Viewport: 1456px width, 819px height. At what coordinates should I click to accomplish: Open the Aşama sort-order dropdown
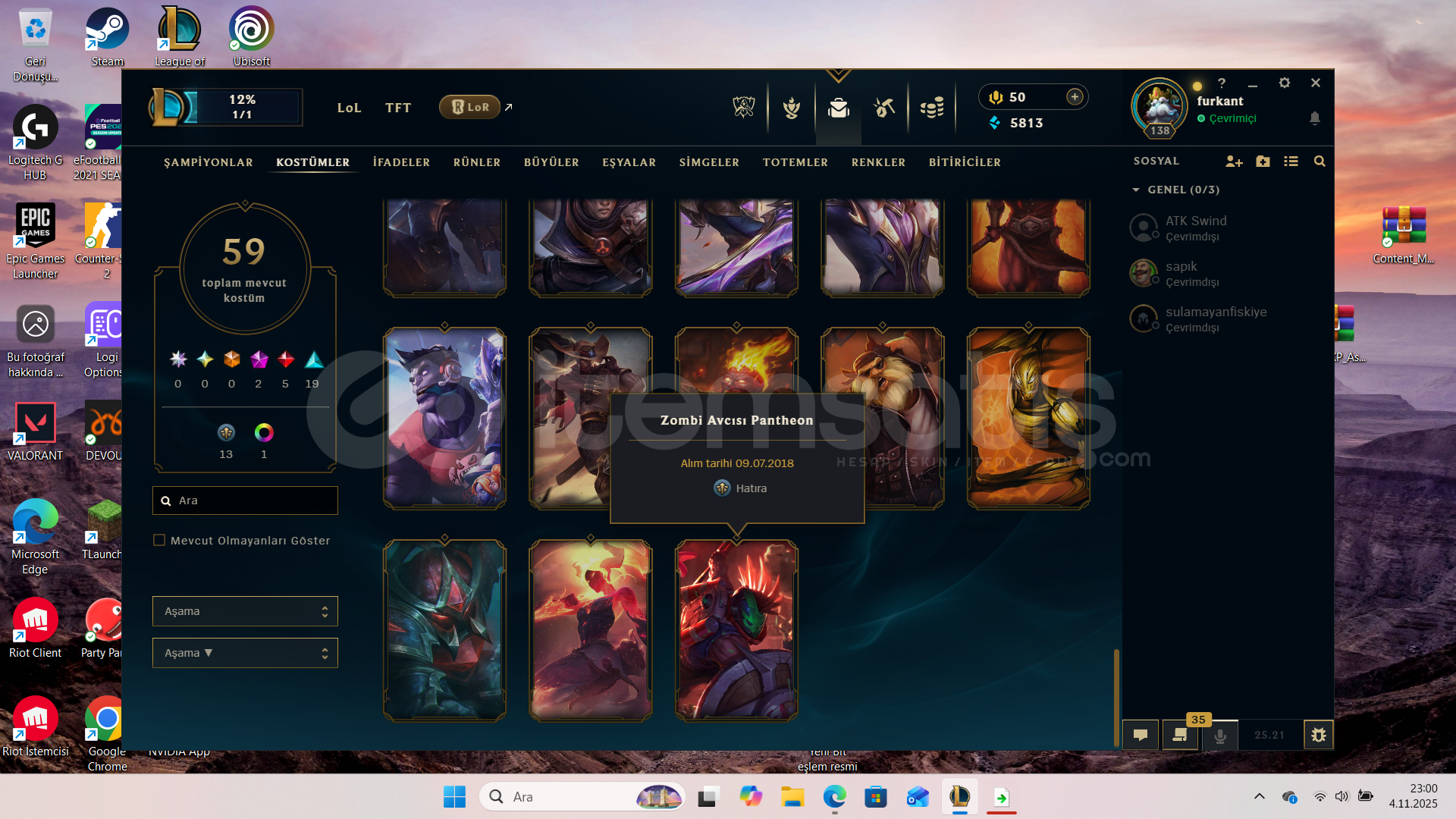click(x=245, y=653)
